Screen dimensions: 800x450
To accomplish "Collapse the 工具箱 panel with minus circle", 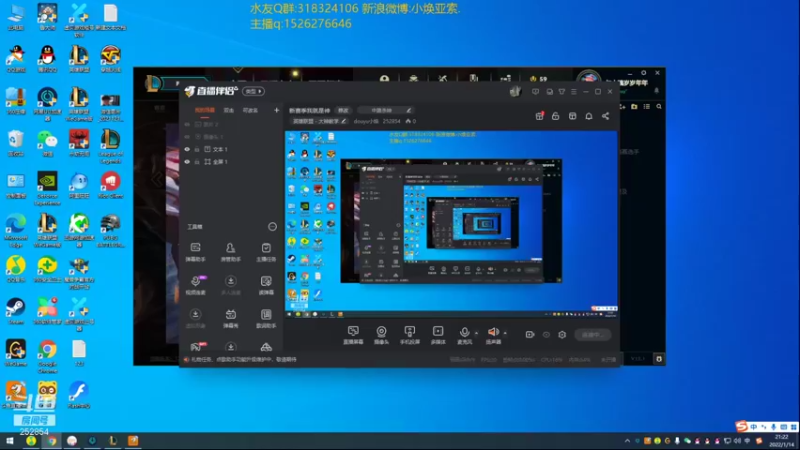I will click(272, 227).
